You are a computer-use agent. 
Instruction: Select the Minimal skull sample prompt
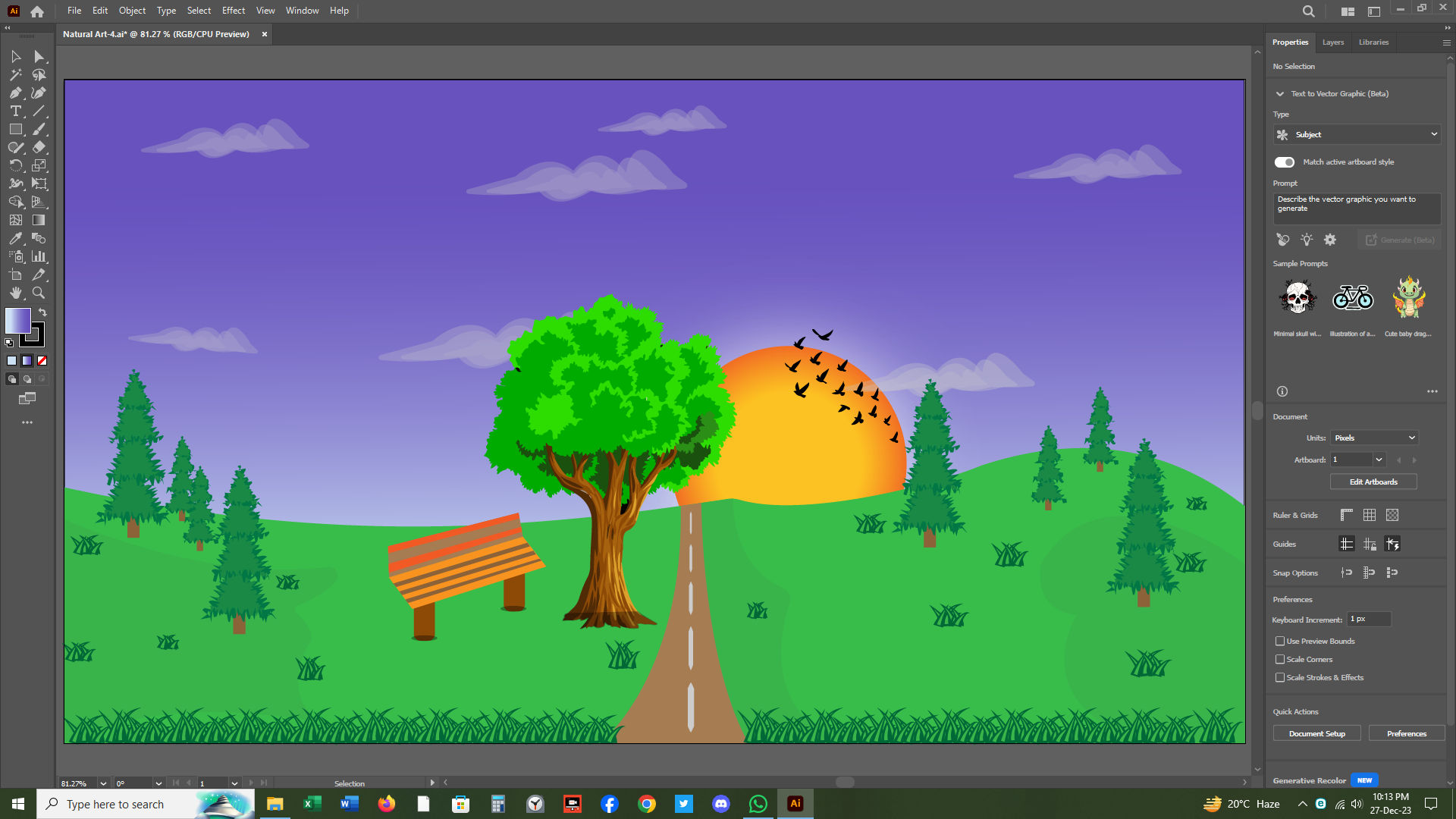tap(1298, 297)
